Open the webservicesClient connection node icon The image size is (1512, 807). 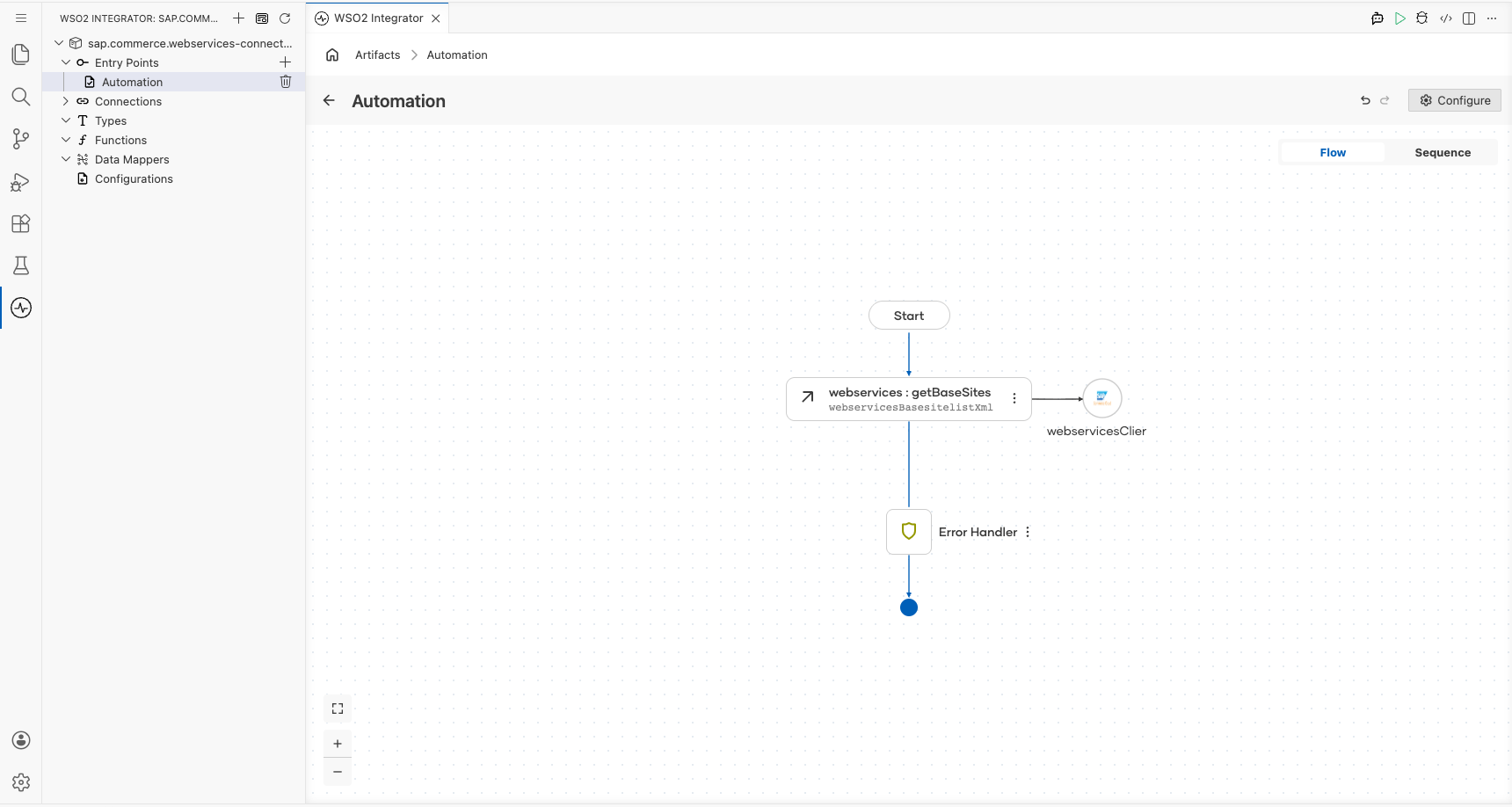(x=1101, y=398)
